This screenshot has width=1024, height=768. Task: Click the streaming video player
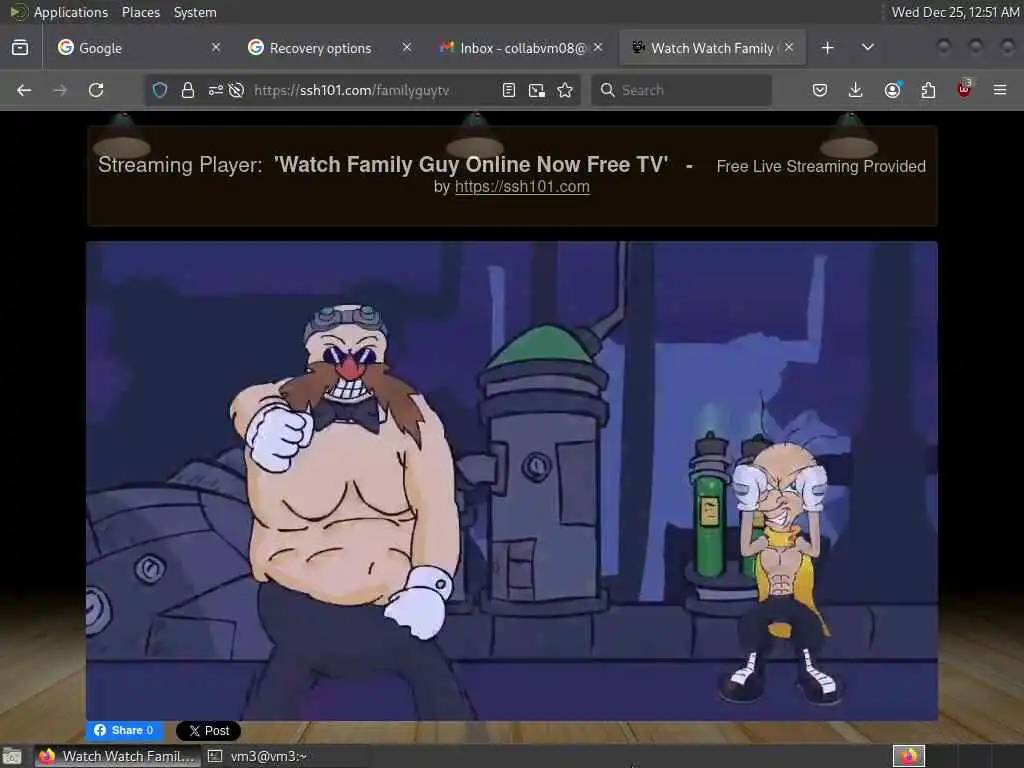tap(512, 481)
